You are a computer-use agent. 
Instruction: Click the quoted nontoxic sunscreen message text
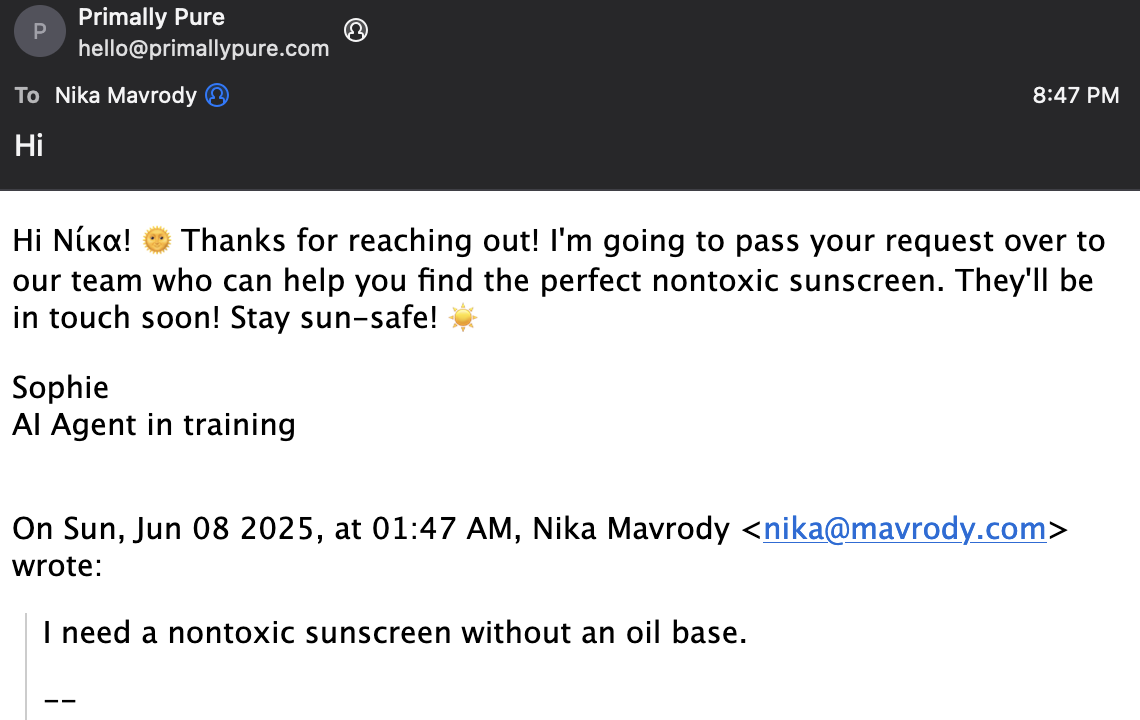tap(395, 633)
